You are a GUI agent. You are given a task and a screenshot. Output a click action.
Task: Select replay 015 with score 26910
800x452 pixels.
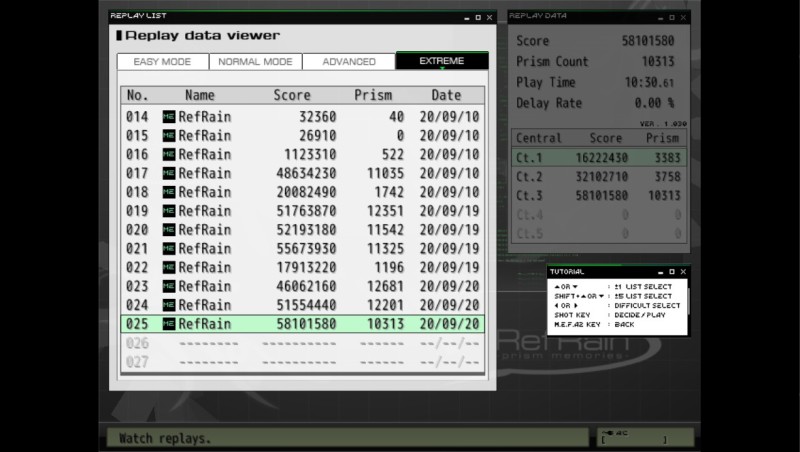coord(303,136)
